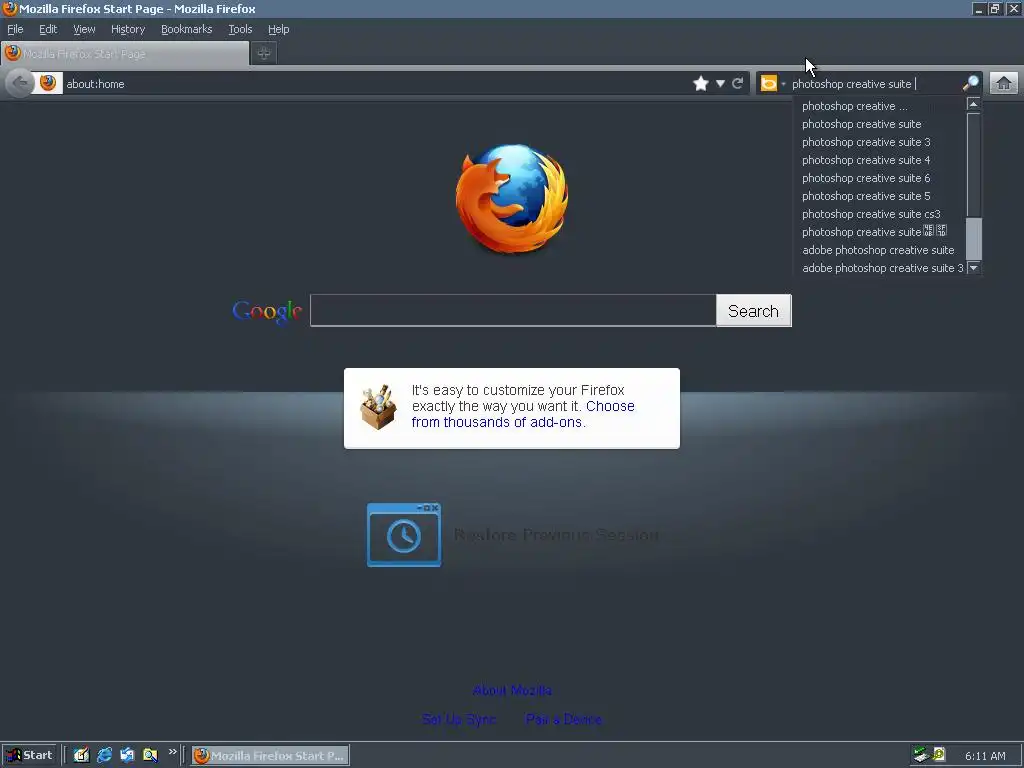Open the Bookmarks menu
The height and width of the screenshot is (768, 1024).
click(186, 29)
